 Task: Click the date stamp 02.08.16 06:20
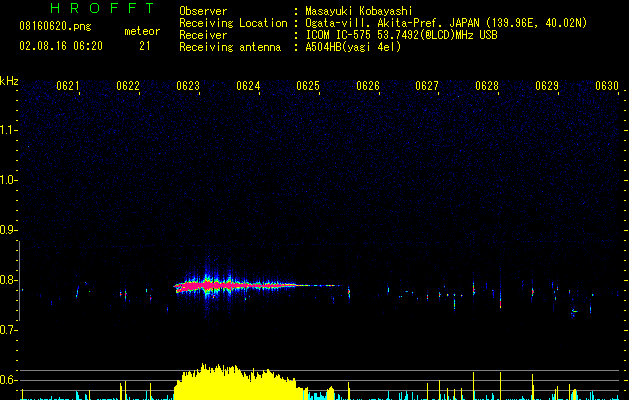pyautogui.click(x=60, y=46)
